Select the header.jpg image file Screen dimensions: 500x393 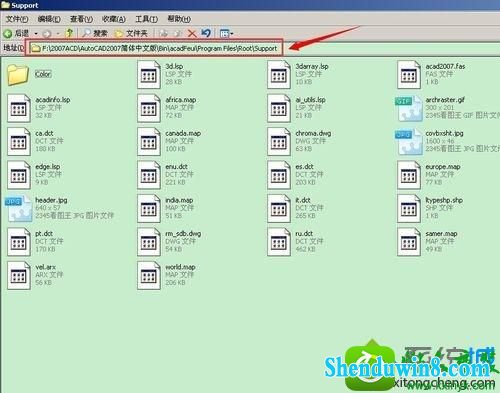[x=59, y=208]
